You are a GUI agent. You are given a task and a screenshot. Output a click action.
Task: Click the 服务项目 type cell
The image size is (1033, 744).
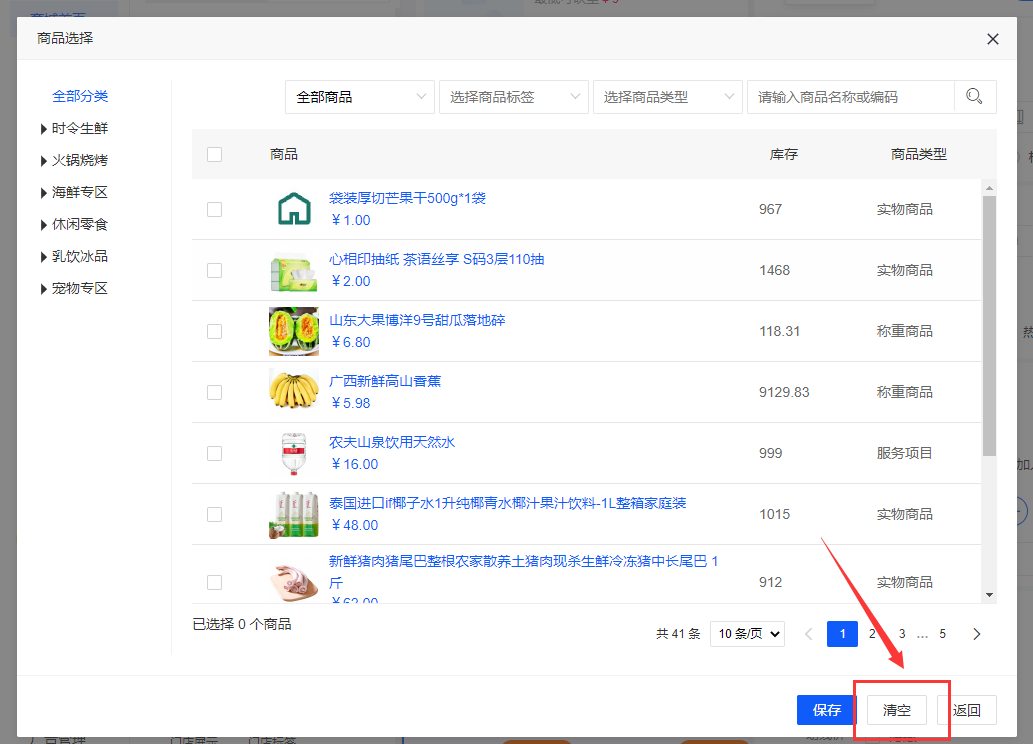coord(905,453)
